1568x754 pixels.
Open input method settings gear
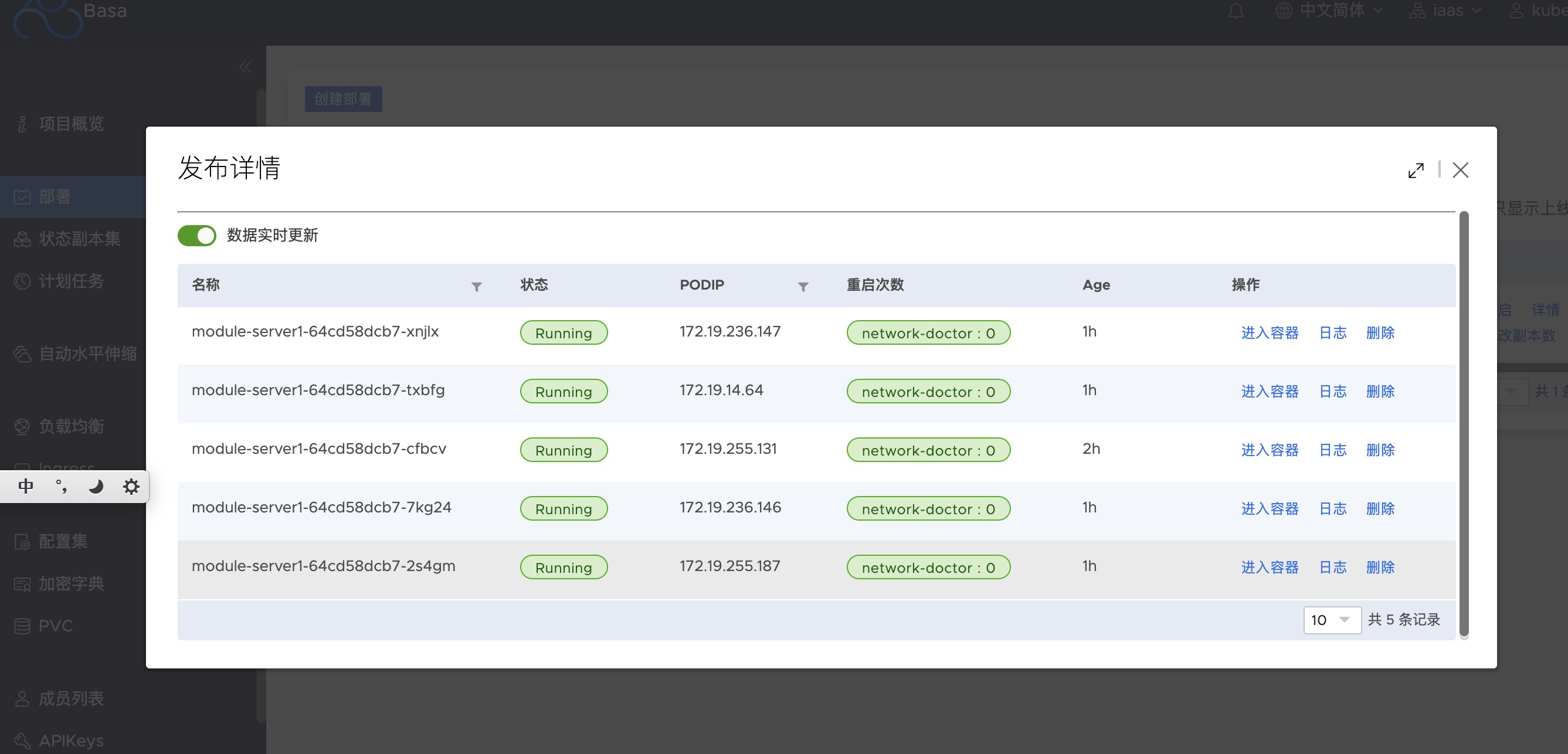point(131,486)
